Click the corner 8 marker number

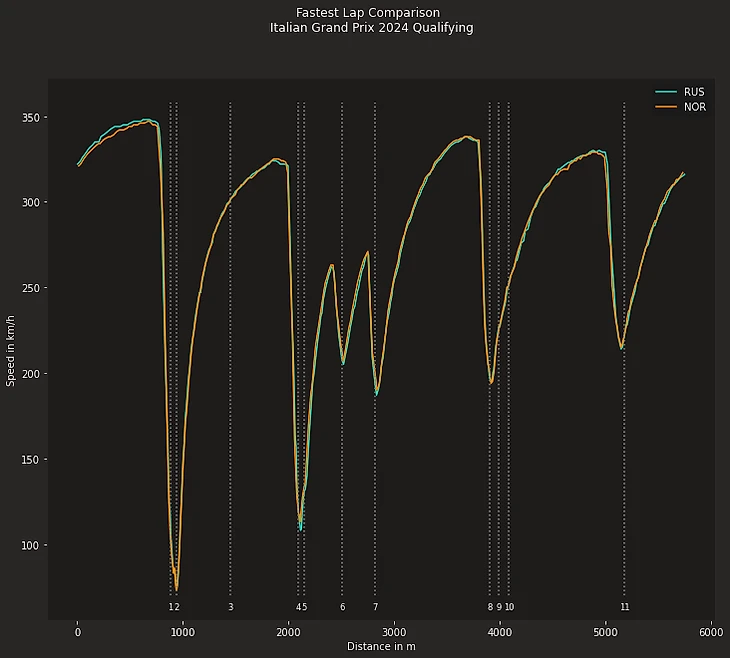click(490, 607)
